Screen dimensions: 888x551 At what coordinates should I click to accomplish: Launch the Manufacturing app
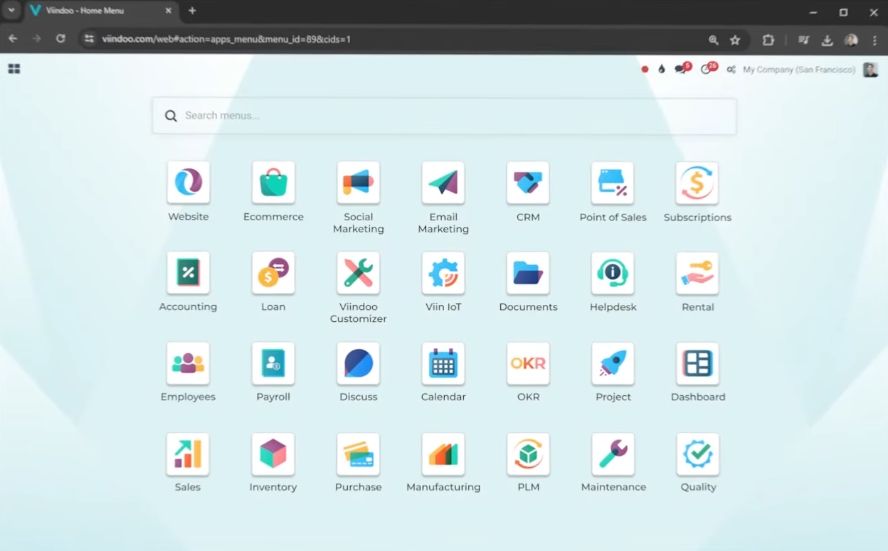[x=443, y=454]
